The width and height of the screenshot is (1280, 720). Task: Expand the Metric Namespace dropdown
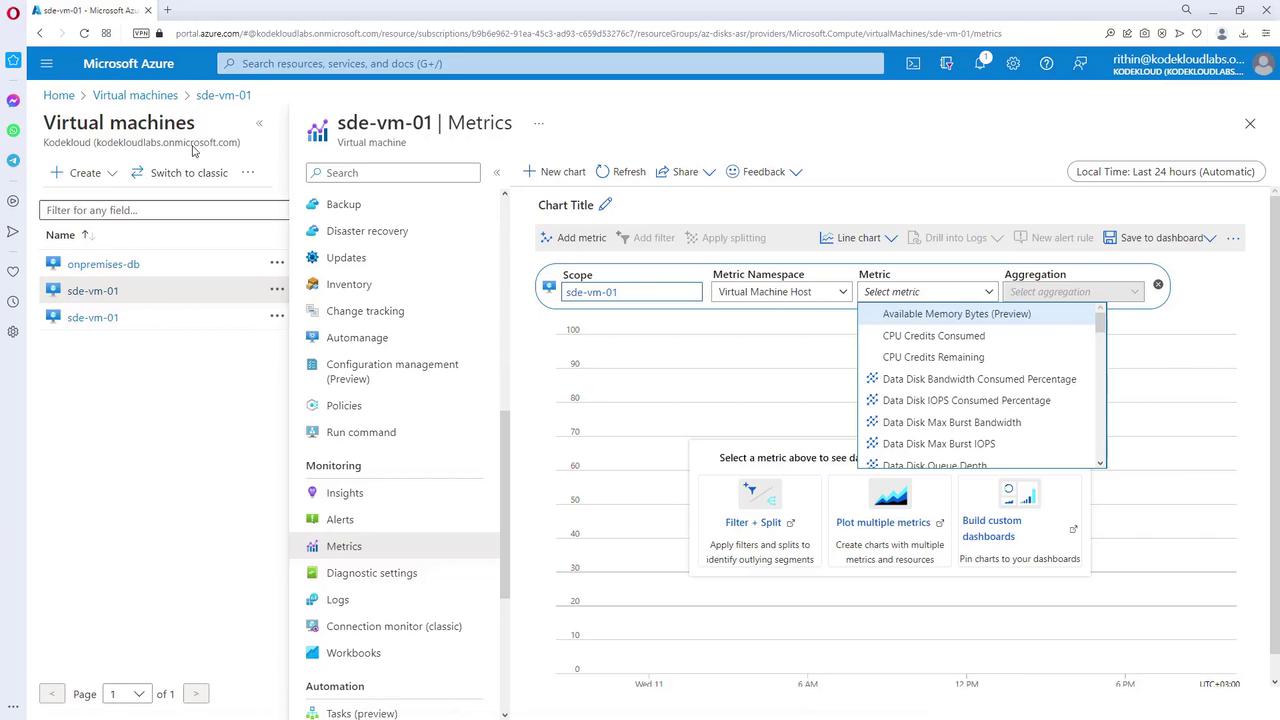pyautogui.click(x=781, y=292)
